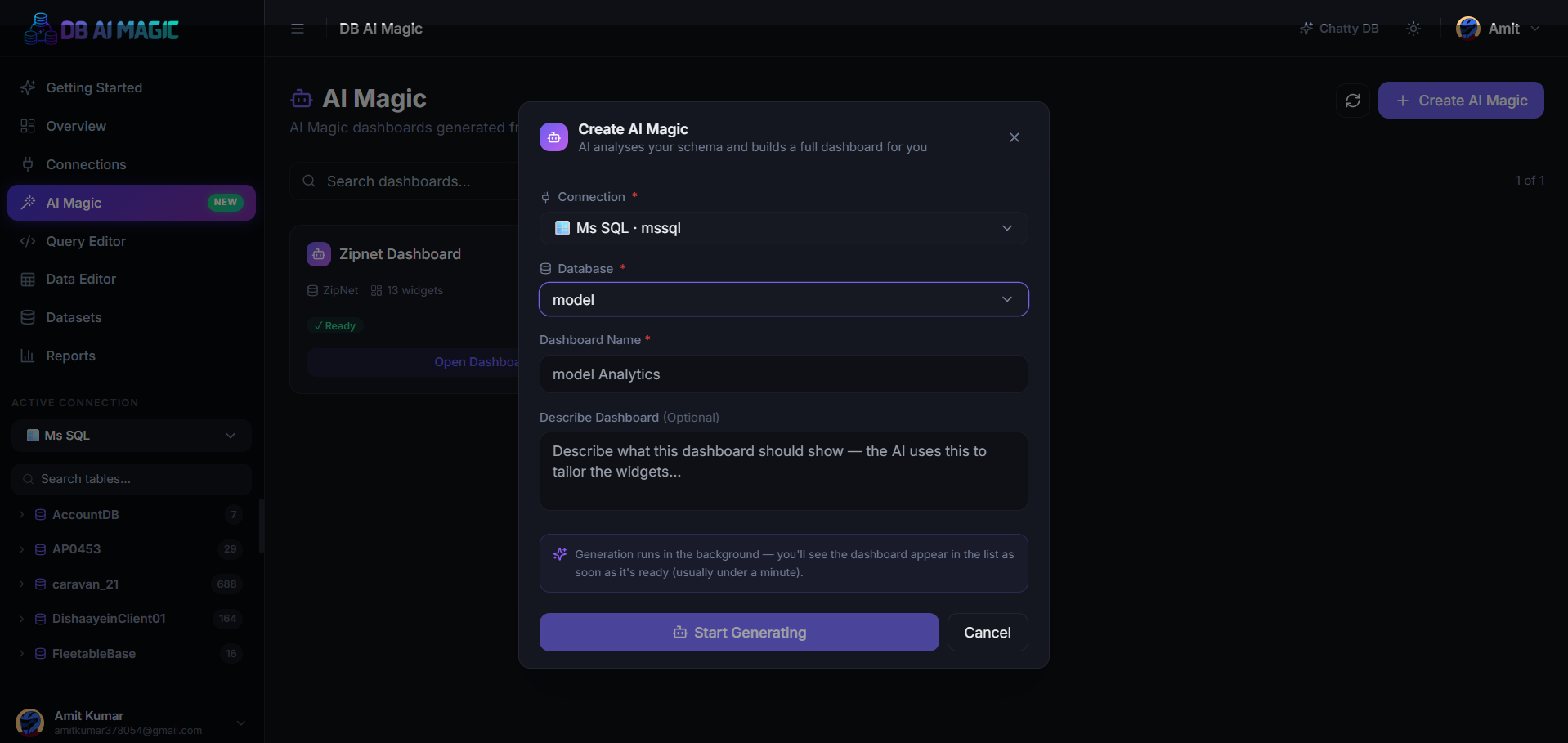The height and width of the screenshot is (743, 1568).
Task: Open Reports page
Action: click(132, 356)
